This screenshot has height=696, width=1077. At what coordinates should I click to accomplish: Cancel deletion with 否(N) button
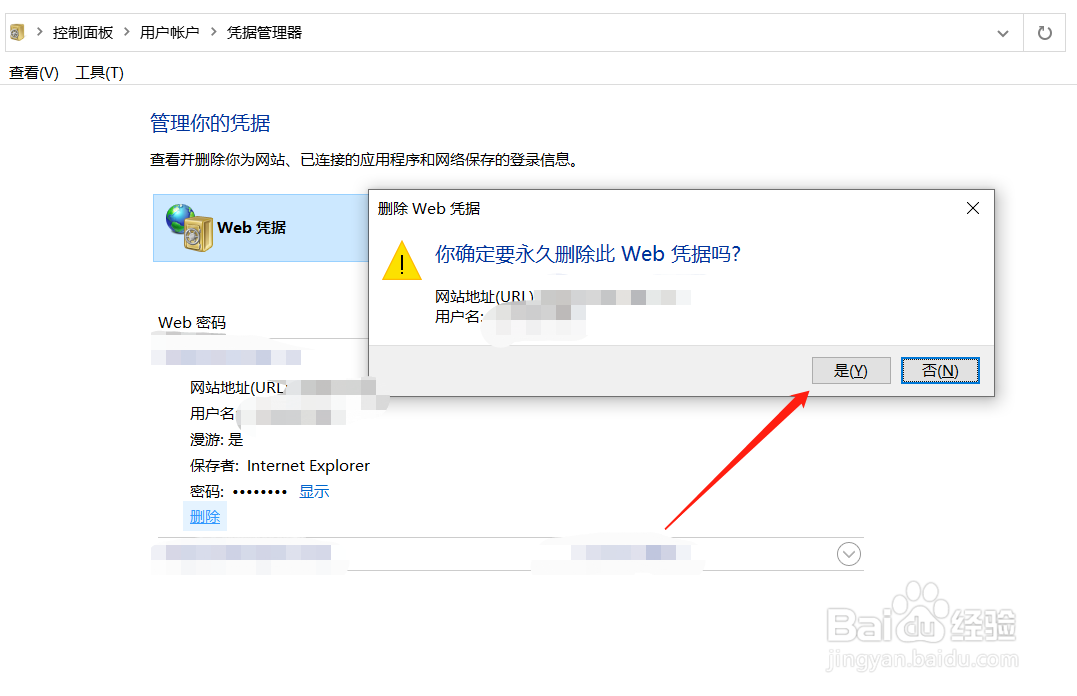[940, 370]
